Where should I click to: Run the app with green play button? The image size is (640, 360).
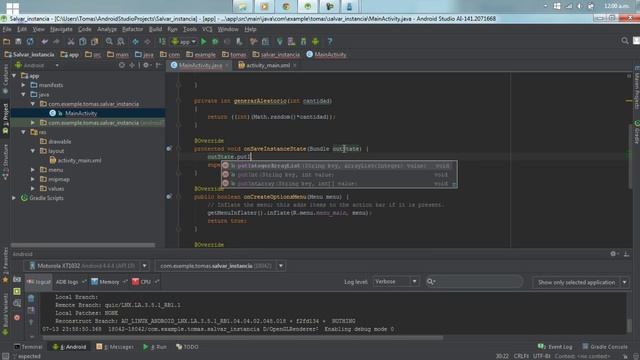tap(204, 41)
